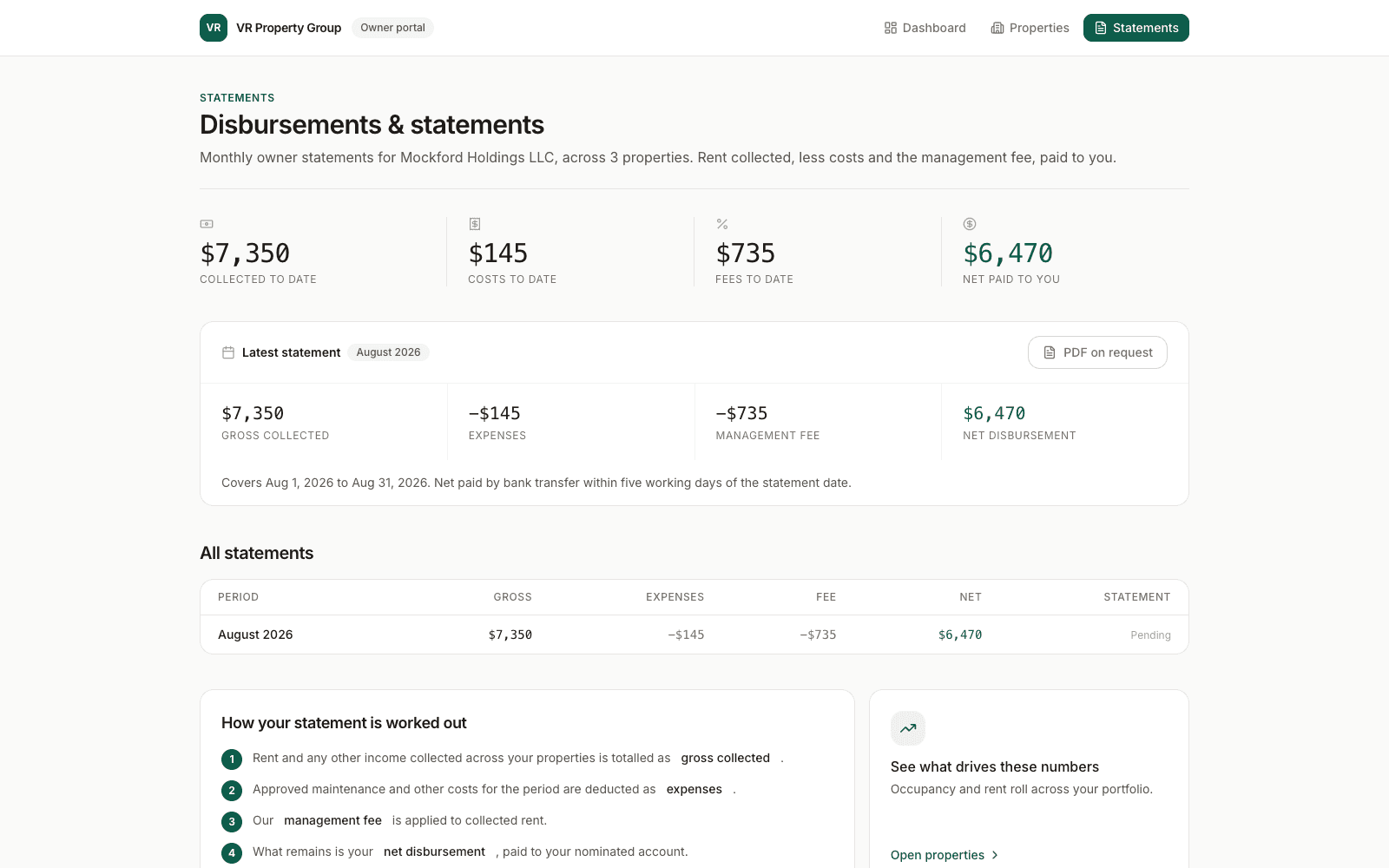Click 'See what drives these numbers' heading

tap(995, 766)
